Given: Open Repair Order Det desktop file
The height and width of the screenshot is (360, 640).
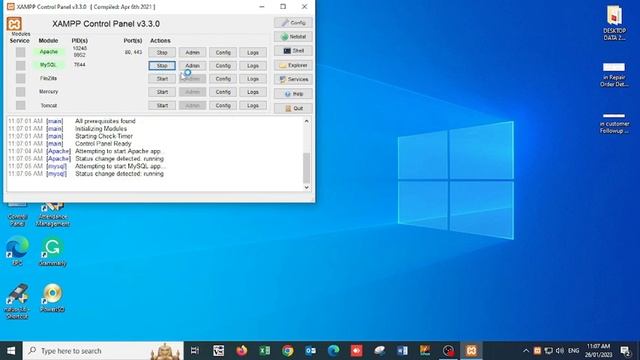Looking at the screenshot, I should click(x=614, y=75).
